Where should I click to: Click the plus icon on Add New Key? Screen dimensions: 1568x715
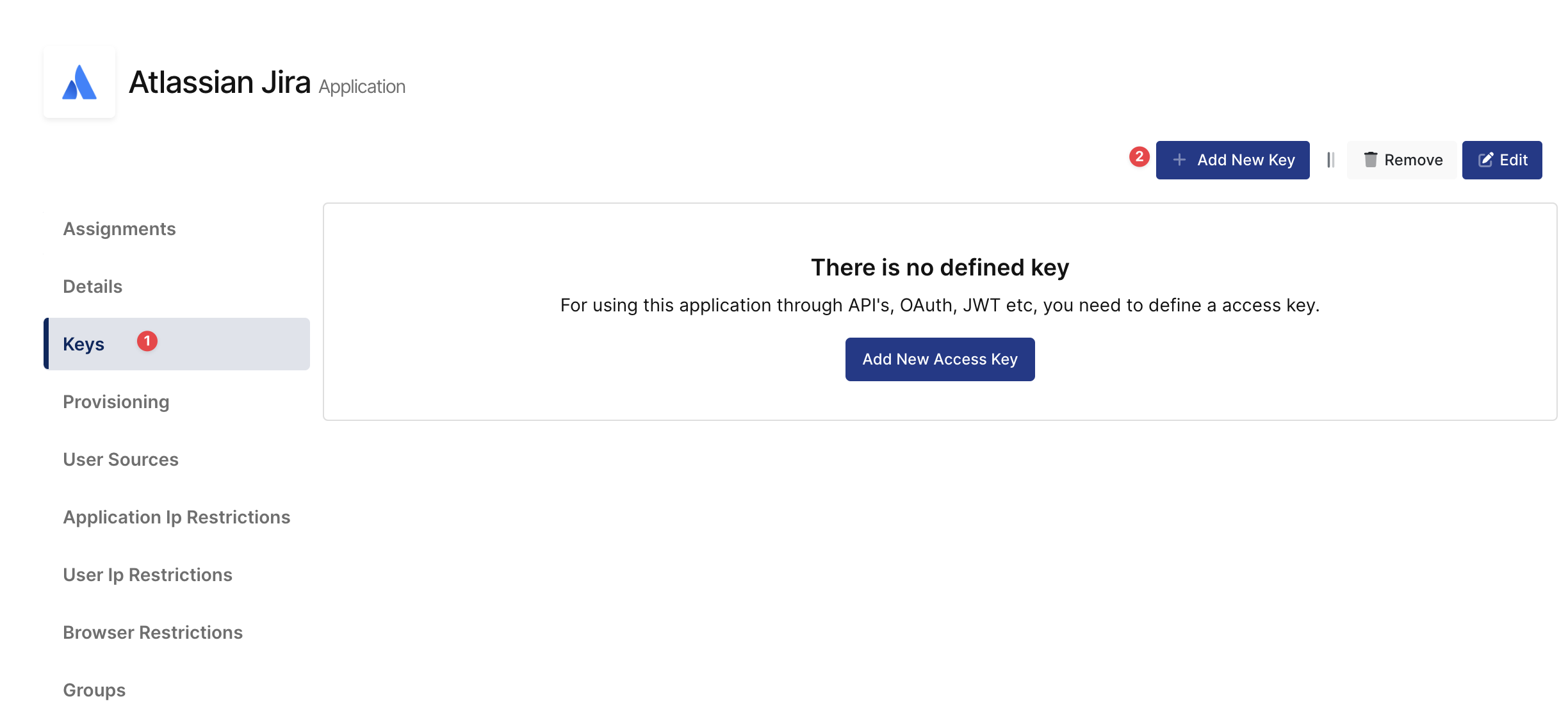click(x=1179, y=160)
